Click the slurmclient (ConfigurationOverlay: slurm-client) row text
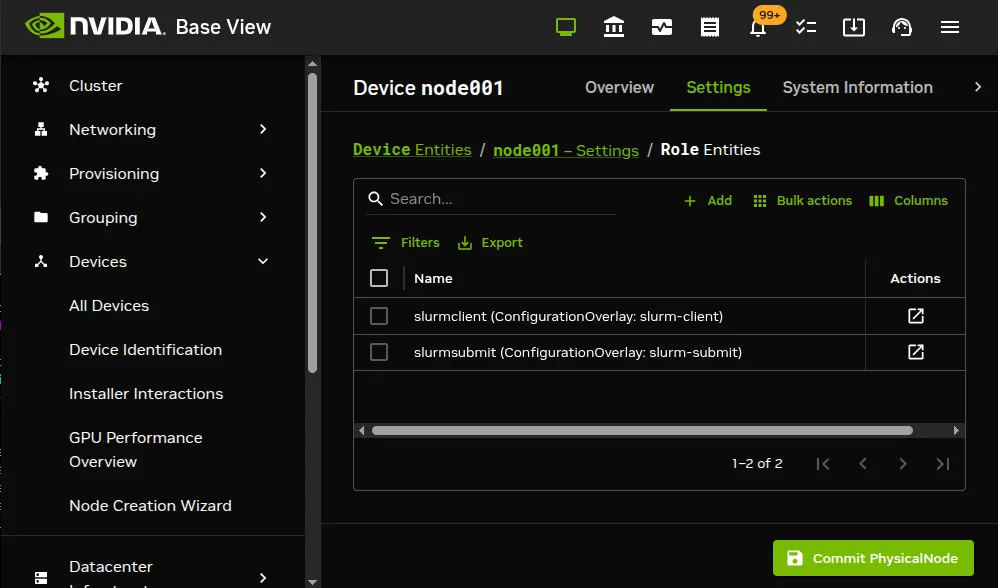This screenshot has width=998, height=588. [568, 316]
